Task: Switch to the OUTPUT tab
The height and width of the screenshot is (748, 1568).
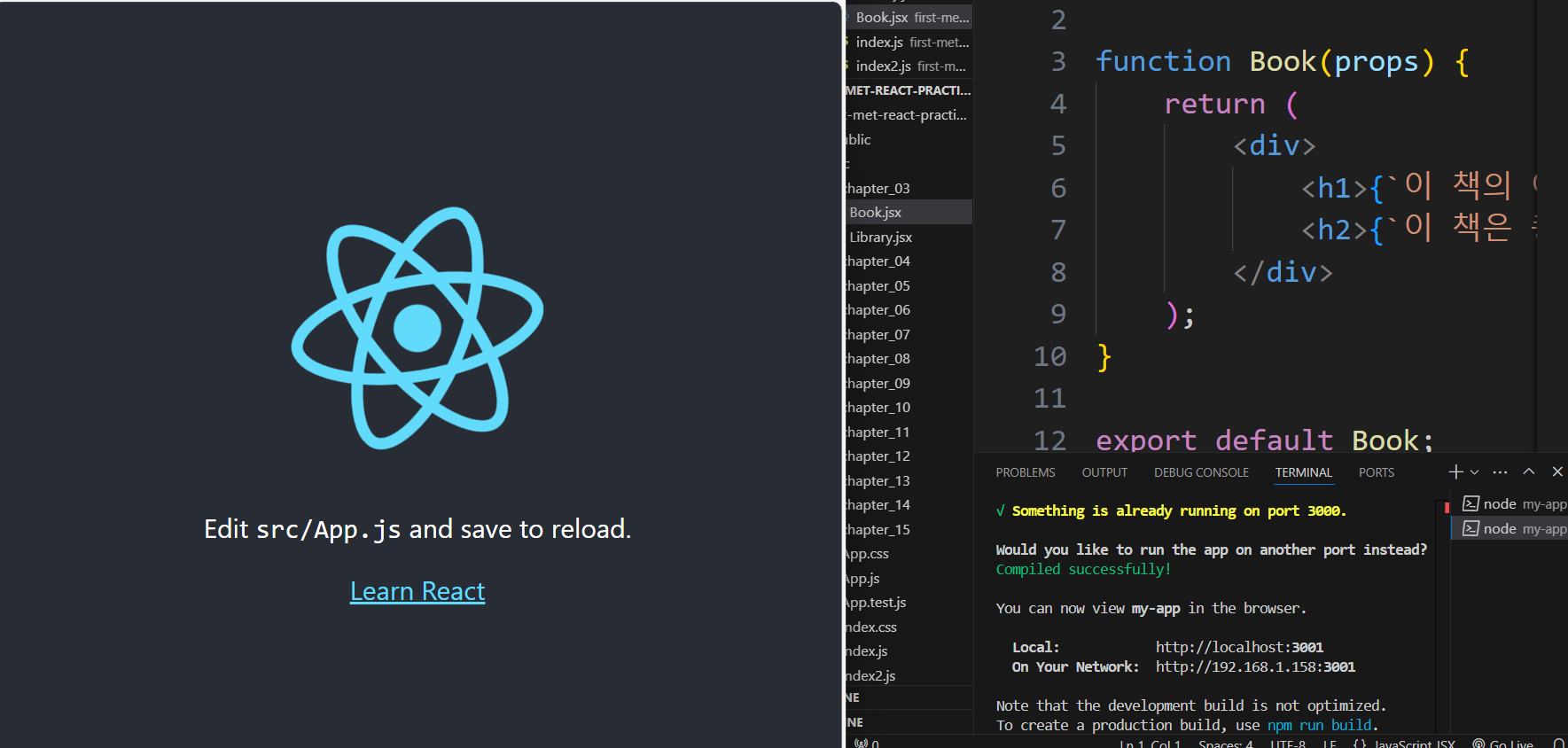Action: click(x=1104, y=472)
